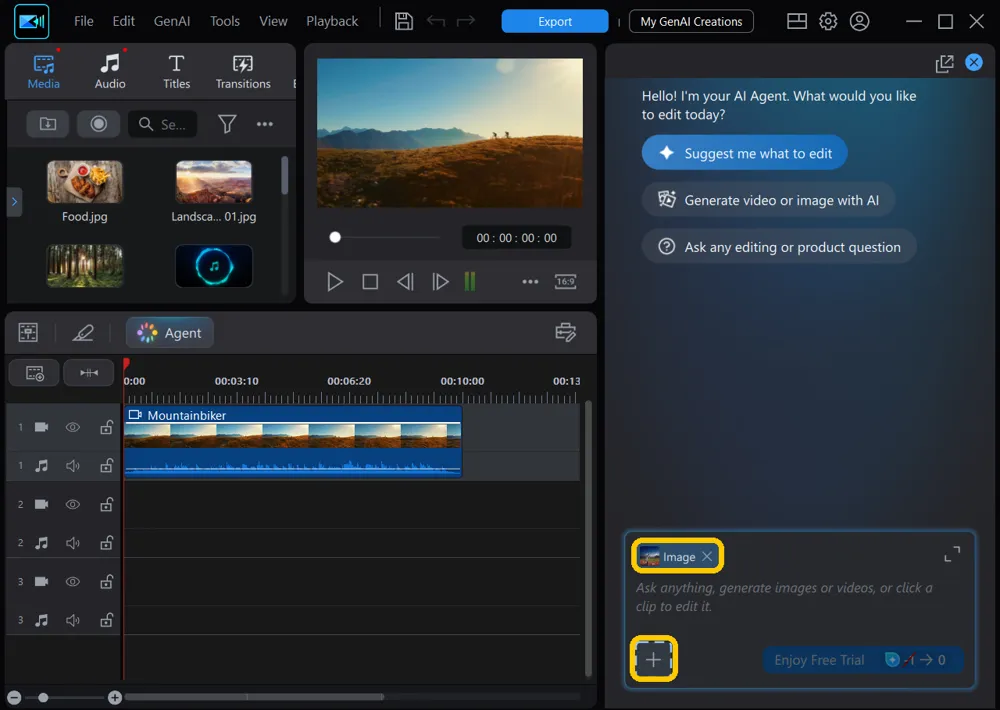Toggle visibility of video track 1
Viewport: 1000px width, 710px height.
point(73,427)
